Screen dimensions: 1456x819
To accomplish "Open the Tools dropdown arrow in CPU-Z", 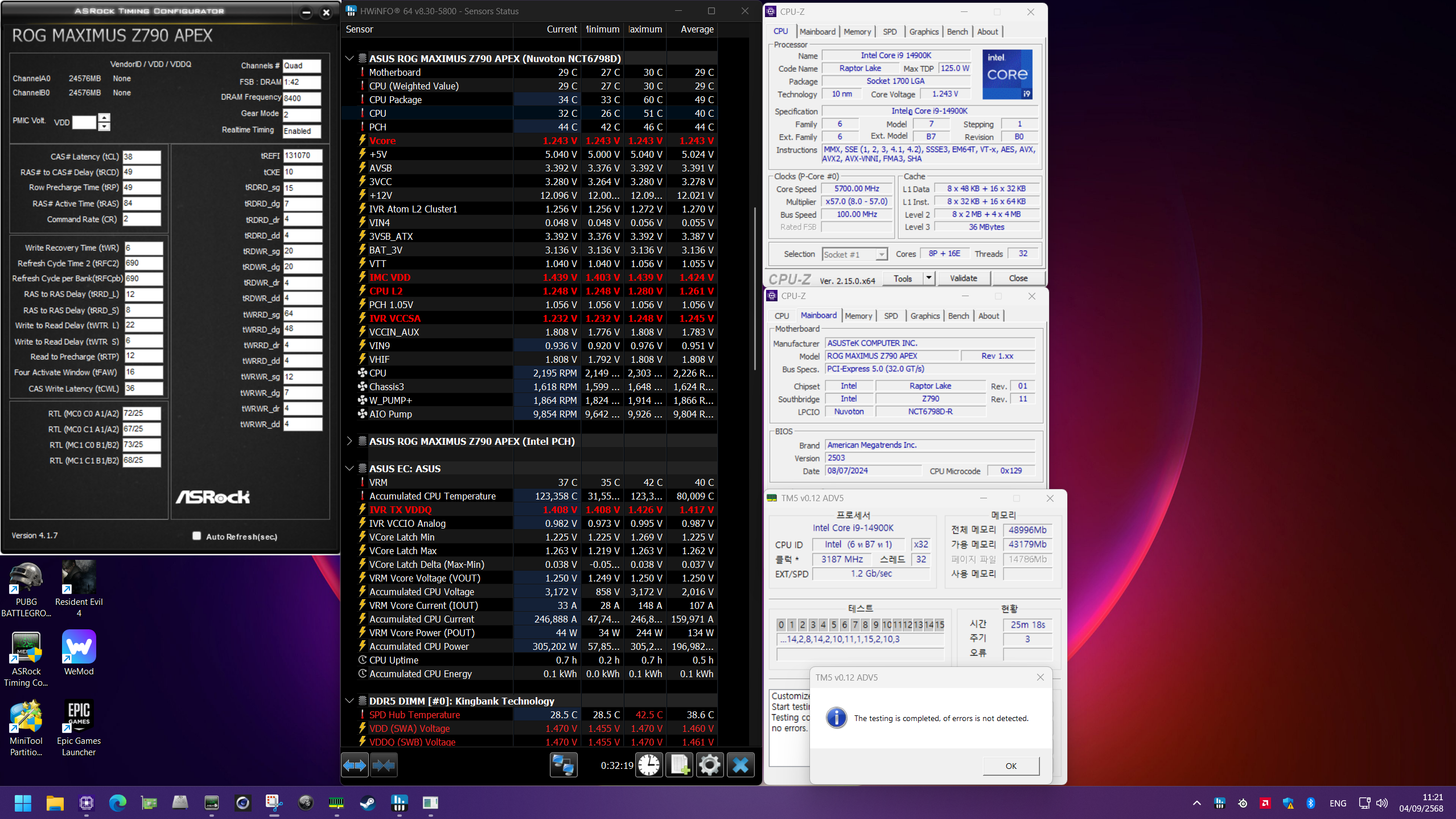I will (x=928, y=278).
